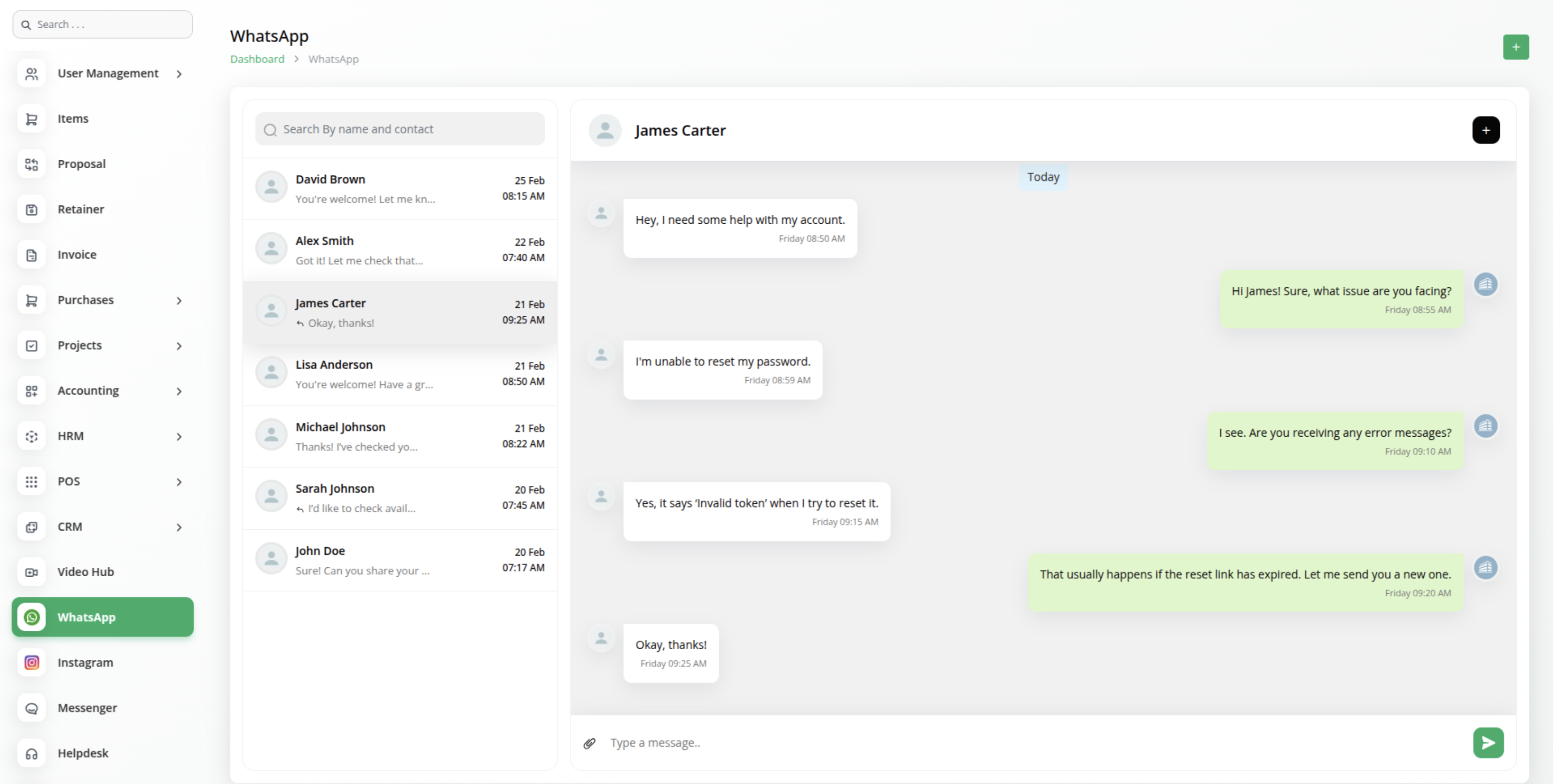Click the company avatar beside 'Hi James!' message
1553x784 pixels.
1485,284
